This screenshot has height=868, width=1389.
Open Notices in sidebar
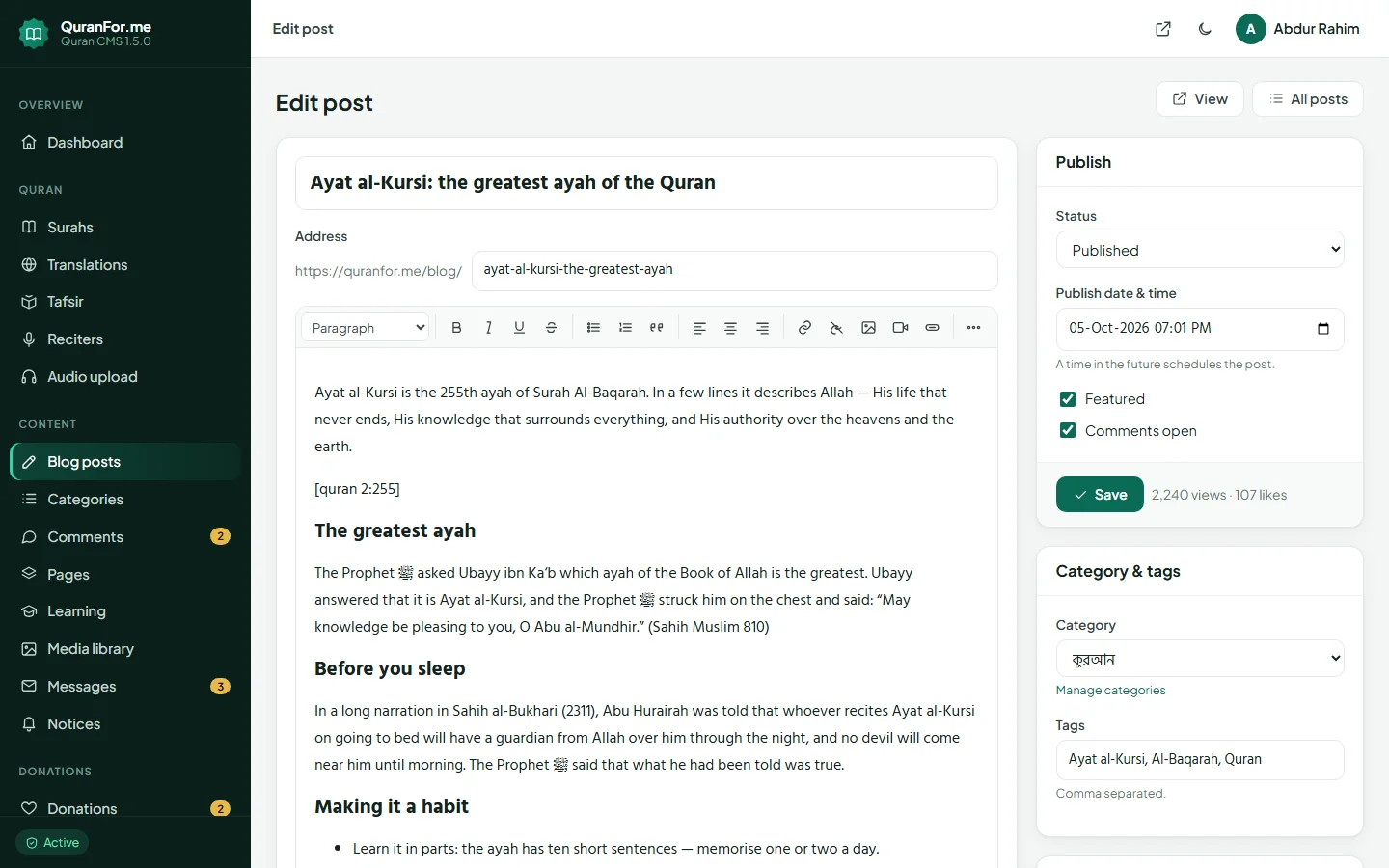[125, 724]
